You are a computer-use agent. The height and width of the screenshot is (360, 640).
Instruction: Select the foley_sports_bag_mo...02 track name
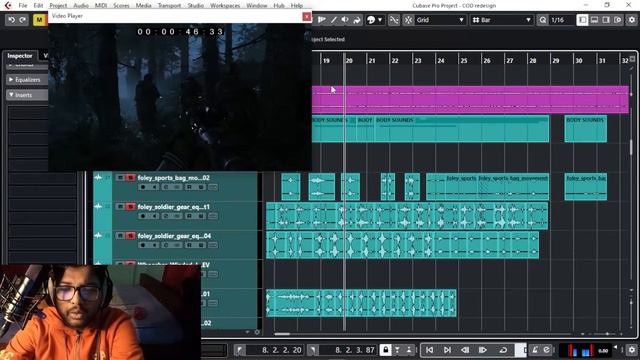tap(173, 178)
